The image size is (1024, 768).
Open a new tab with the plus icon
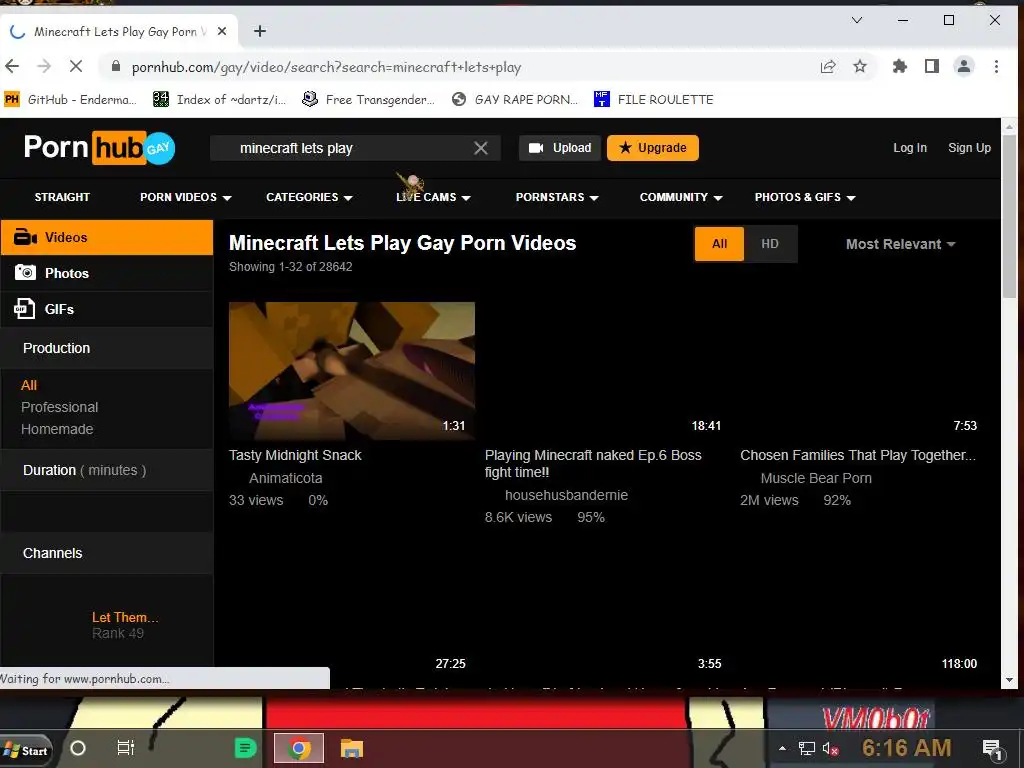point(260,31)
